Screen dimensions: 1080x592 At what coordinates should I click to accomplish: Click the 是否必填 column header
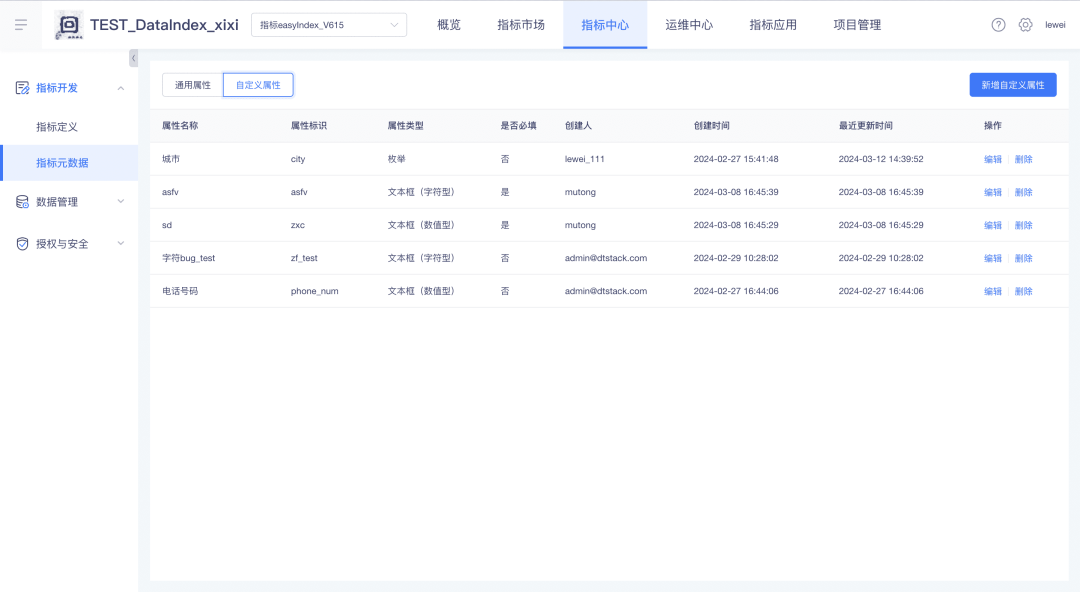[519, 125]
